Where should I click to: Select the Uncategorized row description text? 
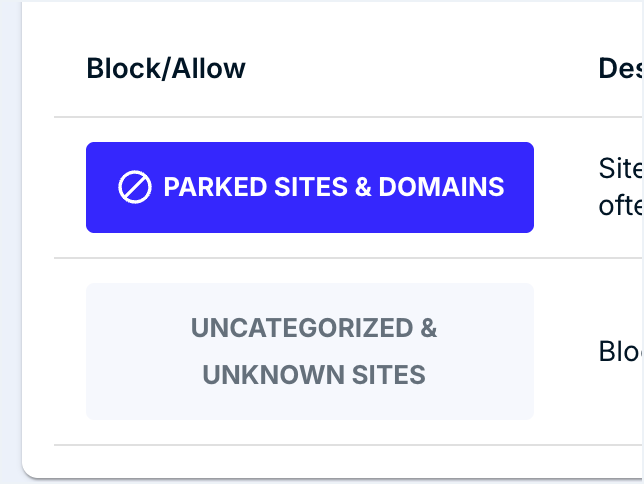(x=621, y=351)
